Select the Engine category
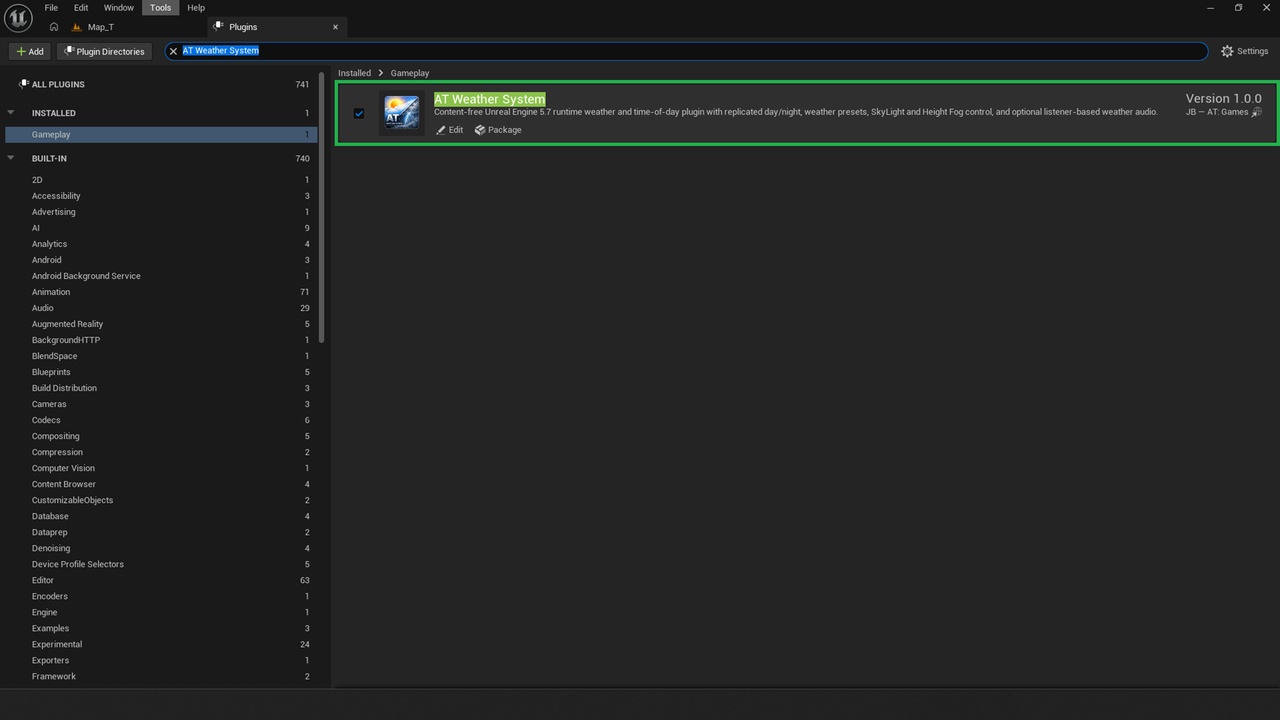 [160, 612]
